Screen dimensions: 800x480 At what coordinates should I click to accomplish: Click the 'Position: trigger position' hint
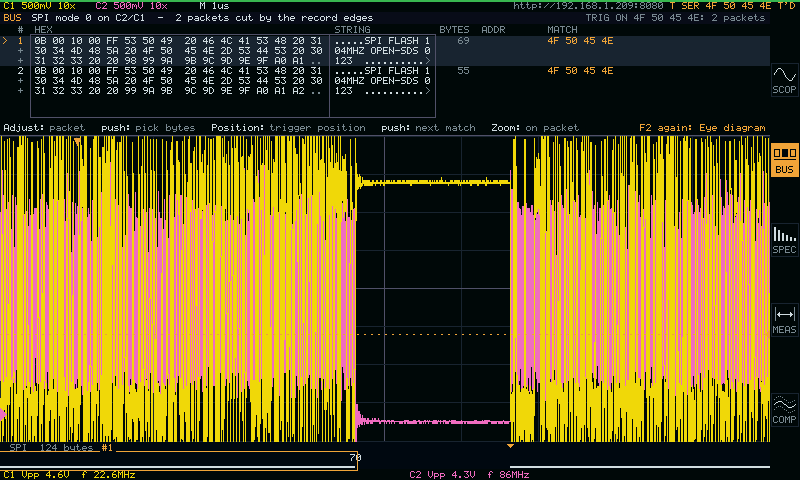288,128
